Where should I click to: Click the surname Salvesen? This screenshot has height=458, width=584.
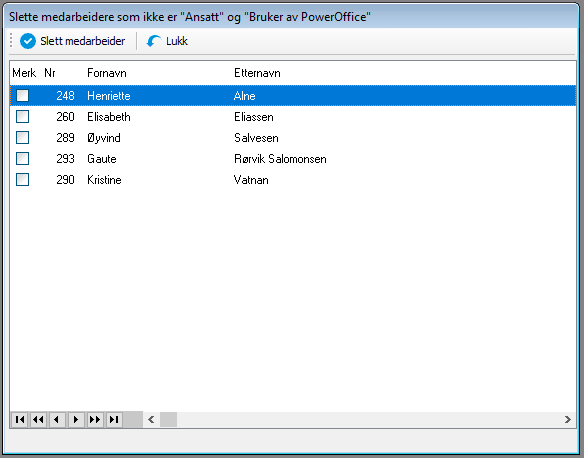coord(256,138)
